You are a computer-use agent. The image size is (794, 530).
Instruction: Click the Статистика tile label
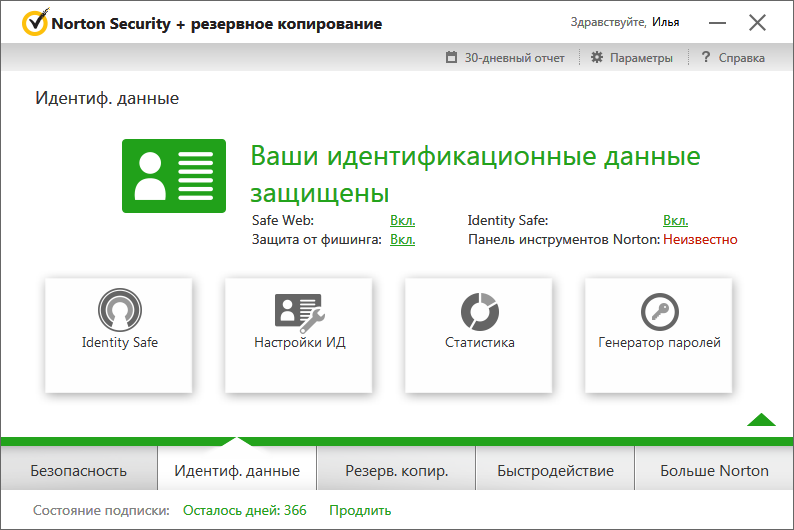coord(480,342)
